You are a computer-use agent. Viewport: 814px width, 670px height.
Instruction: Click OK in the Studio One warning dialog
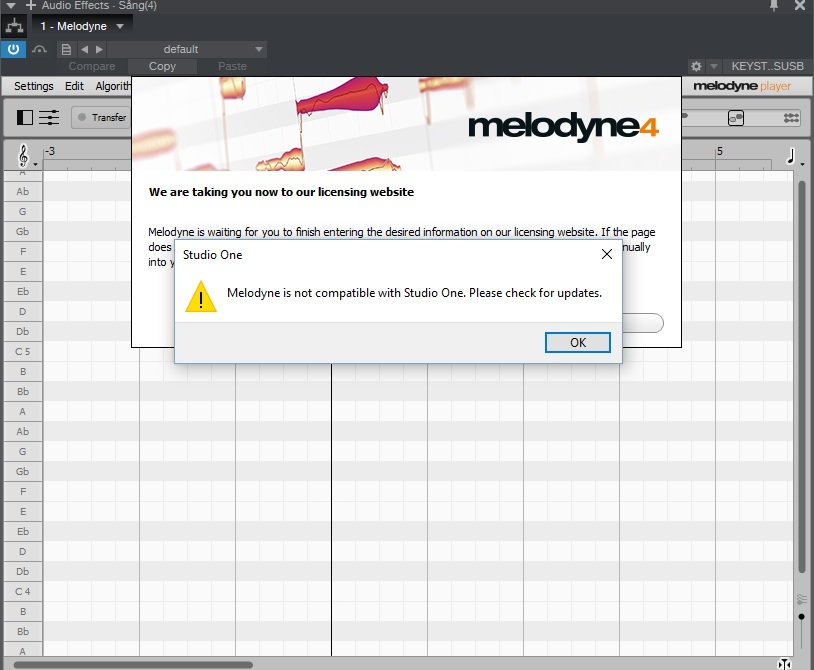(577, 343)
